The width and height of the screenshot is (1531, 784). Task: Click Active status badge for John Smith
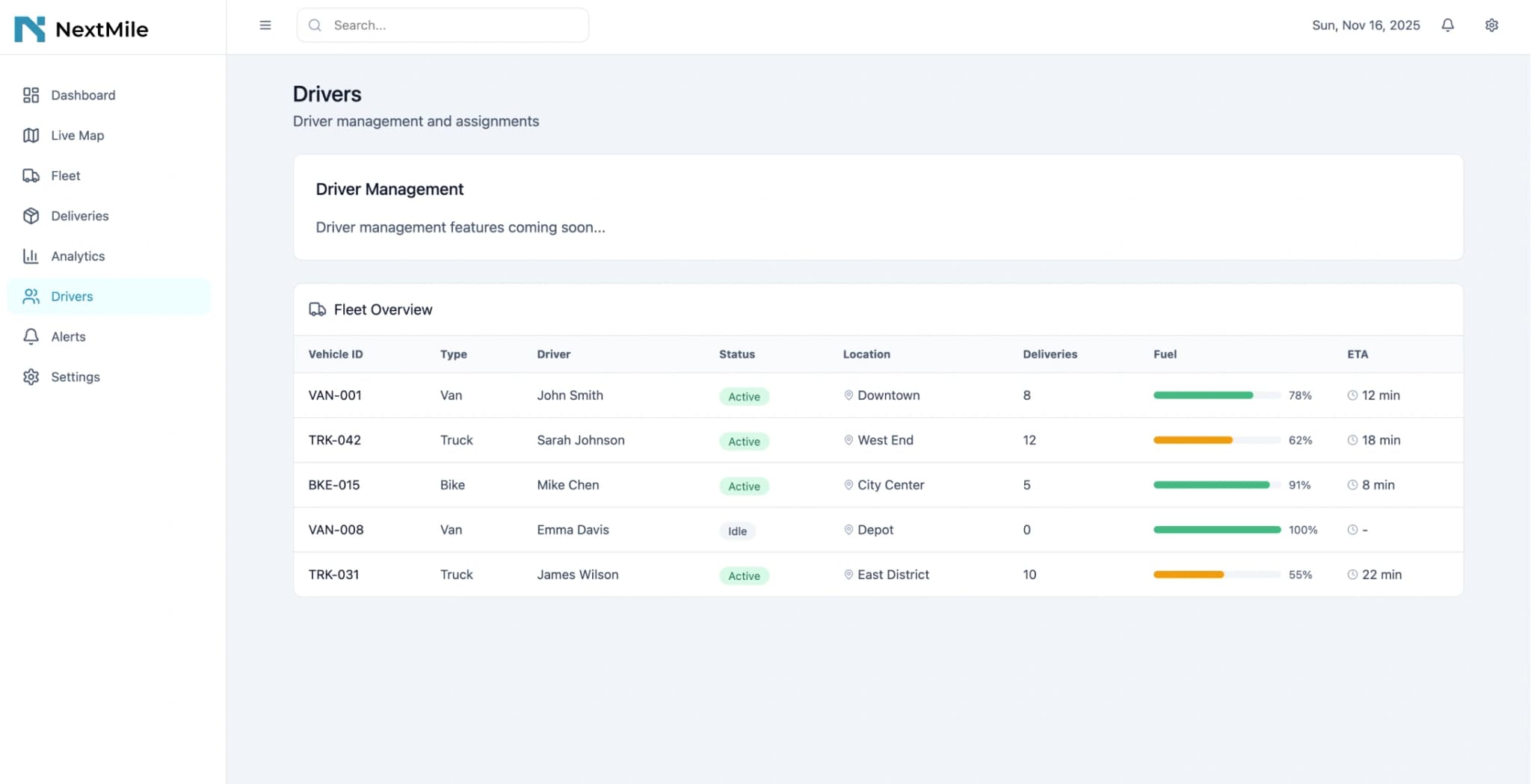[x=744, y=396]
